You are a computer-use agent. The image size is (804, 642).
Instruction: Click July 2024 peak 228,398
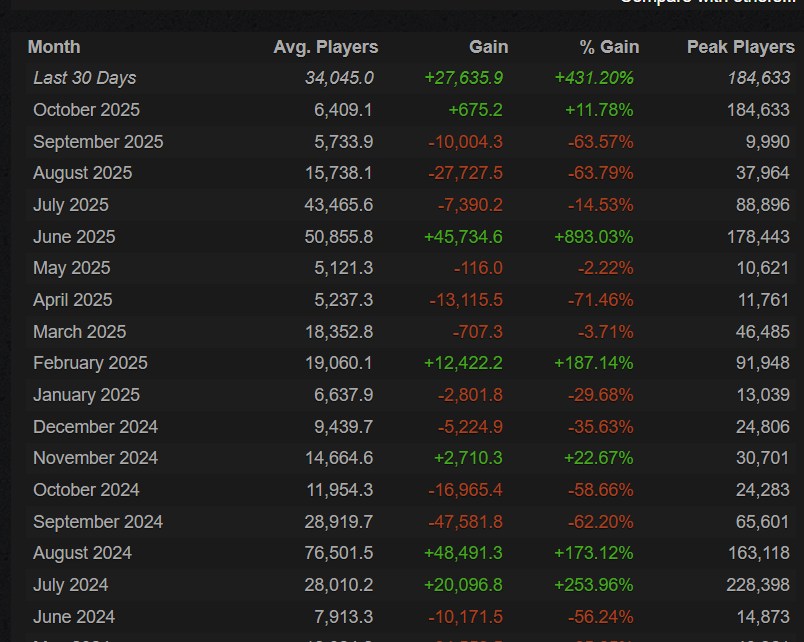[x=758, y=585]
